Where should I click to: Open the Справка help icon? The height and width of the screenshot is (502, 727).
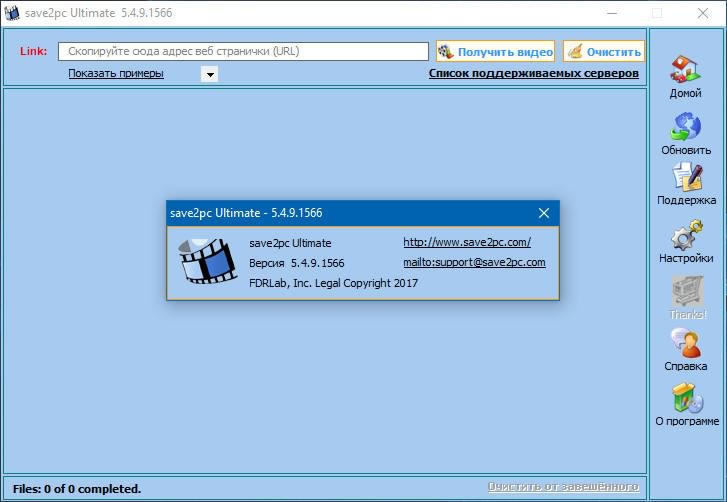click(x=686, y=343)
